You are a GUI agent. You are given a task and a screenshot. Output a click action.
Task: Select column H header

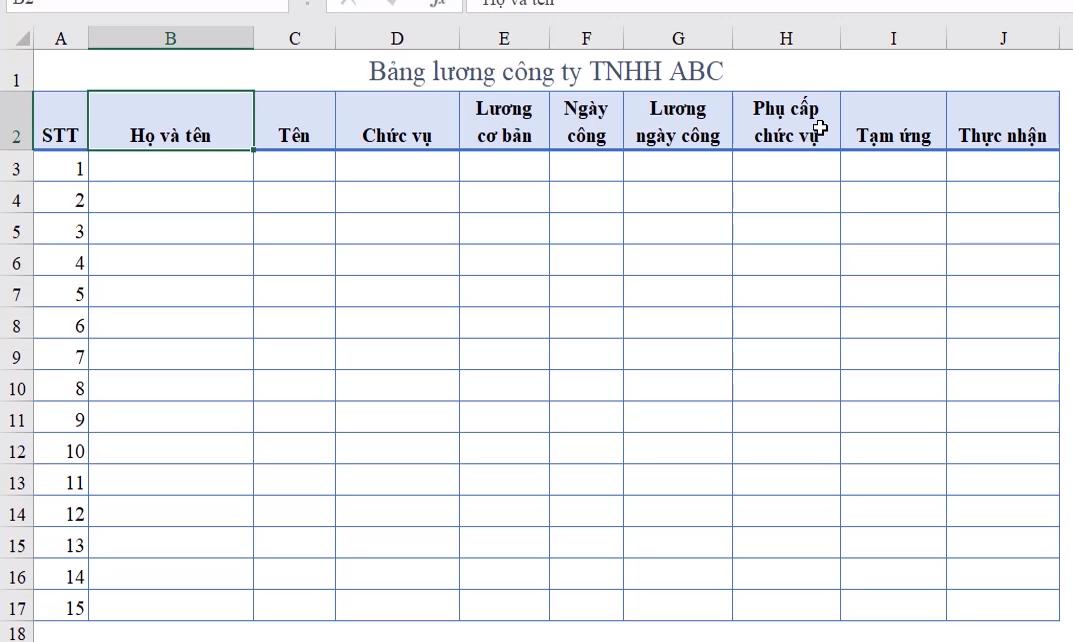(787, 38)
